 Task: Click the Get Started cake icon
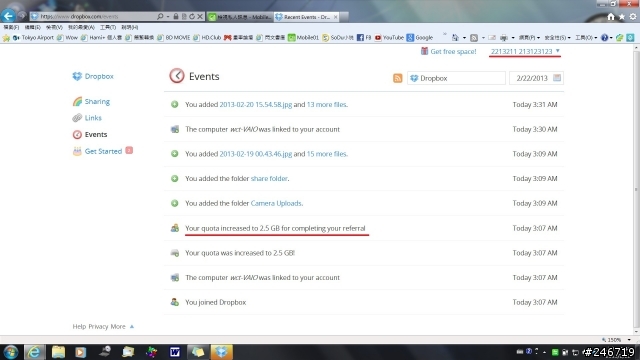coord(77,151)
